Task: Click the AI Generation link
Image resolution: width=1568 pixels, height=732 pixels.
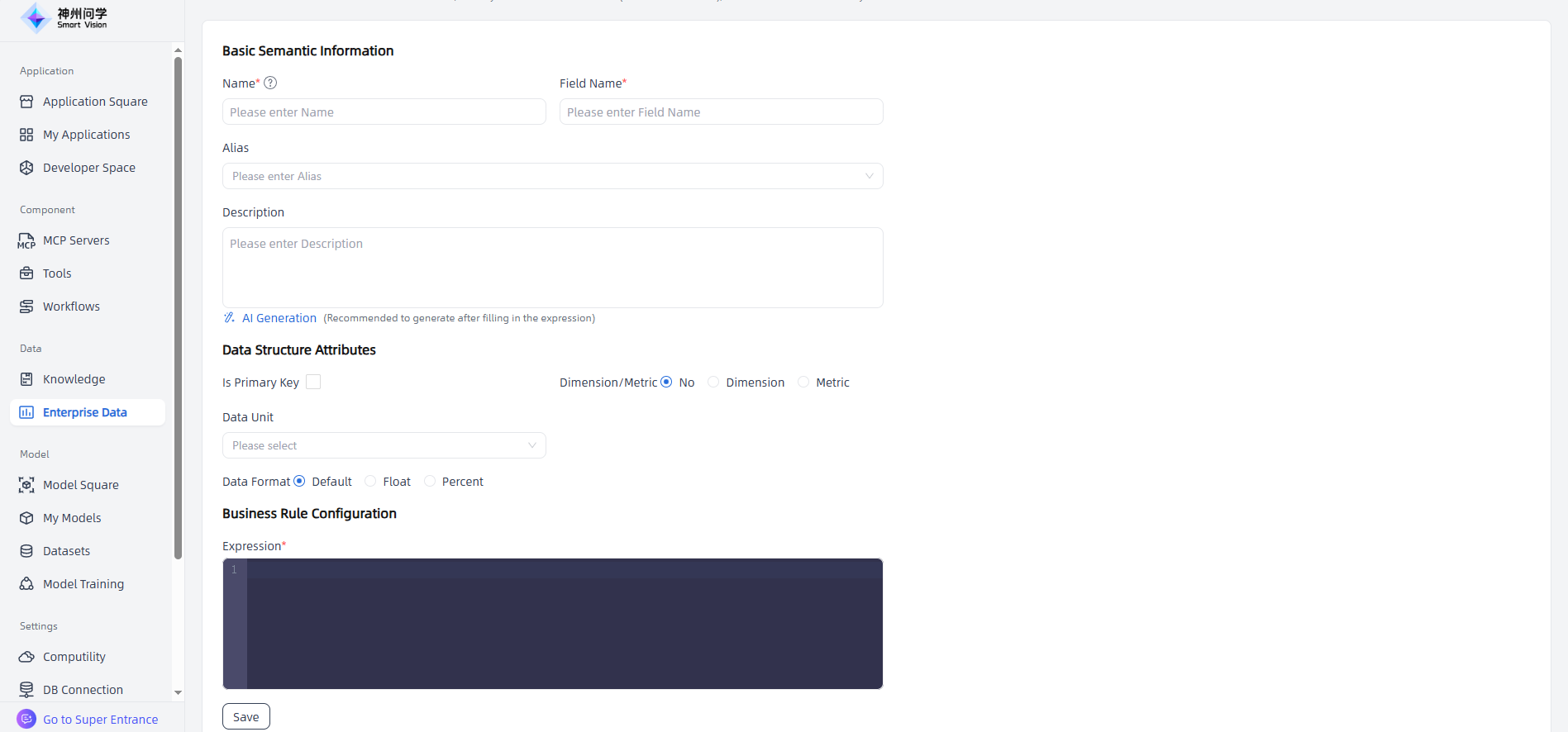Action: (x=279, y=318)
